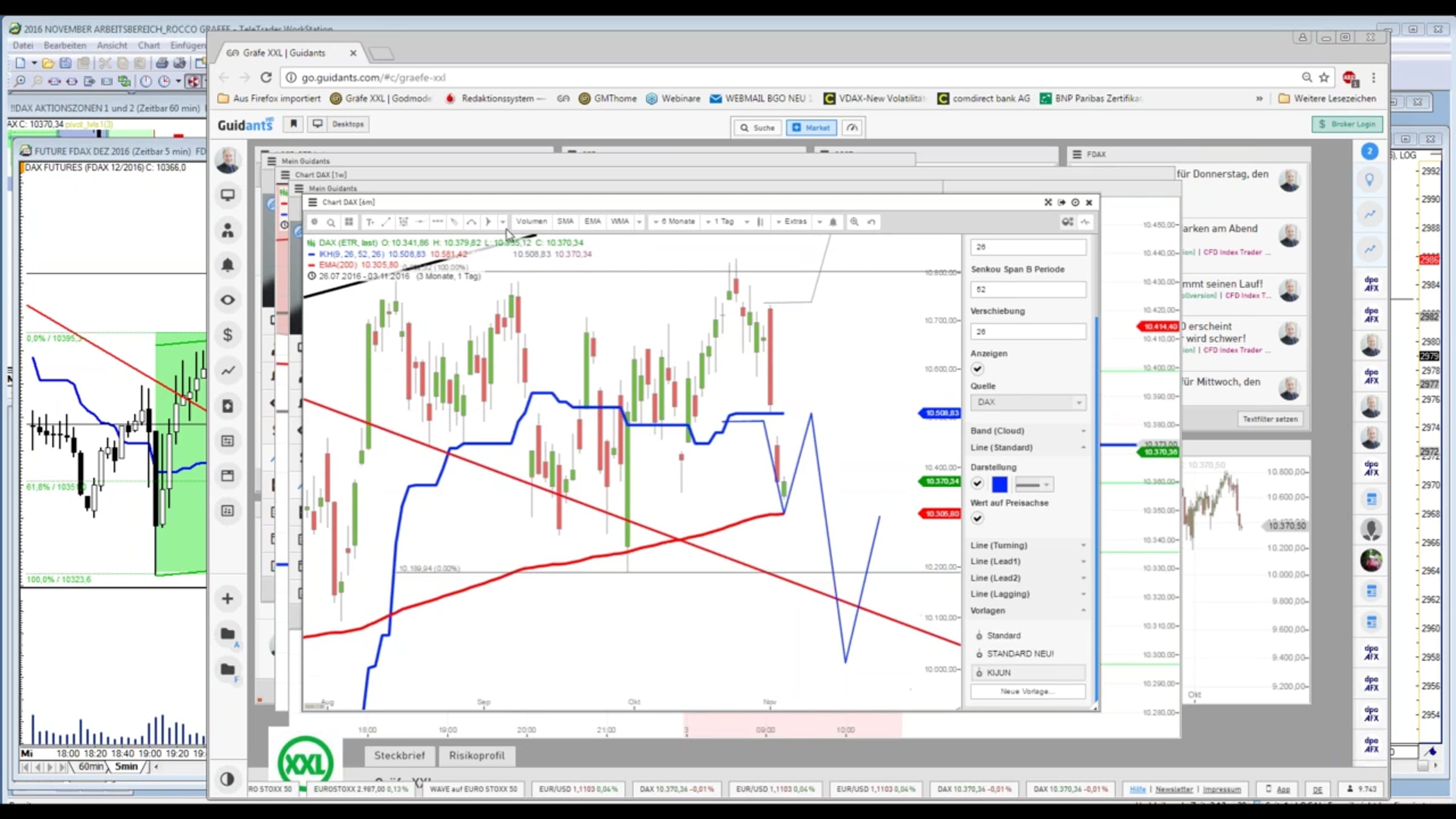Click the Market button
This screenshot has width=1456, height=819.
pyautogui.click(x=811, y=127)
